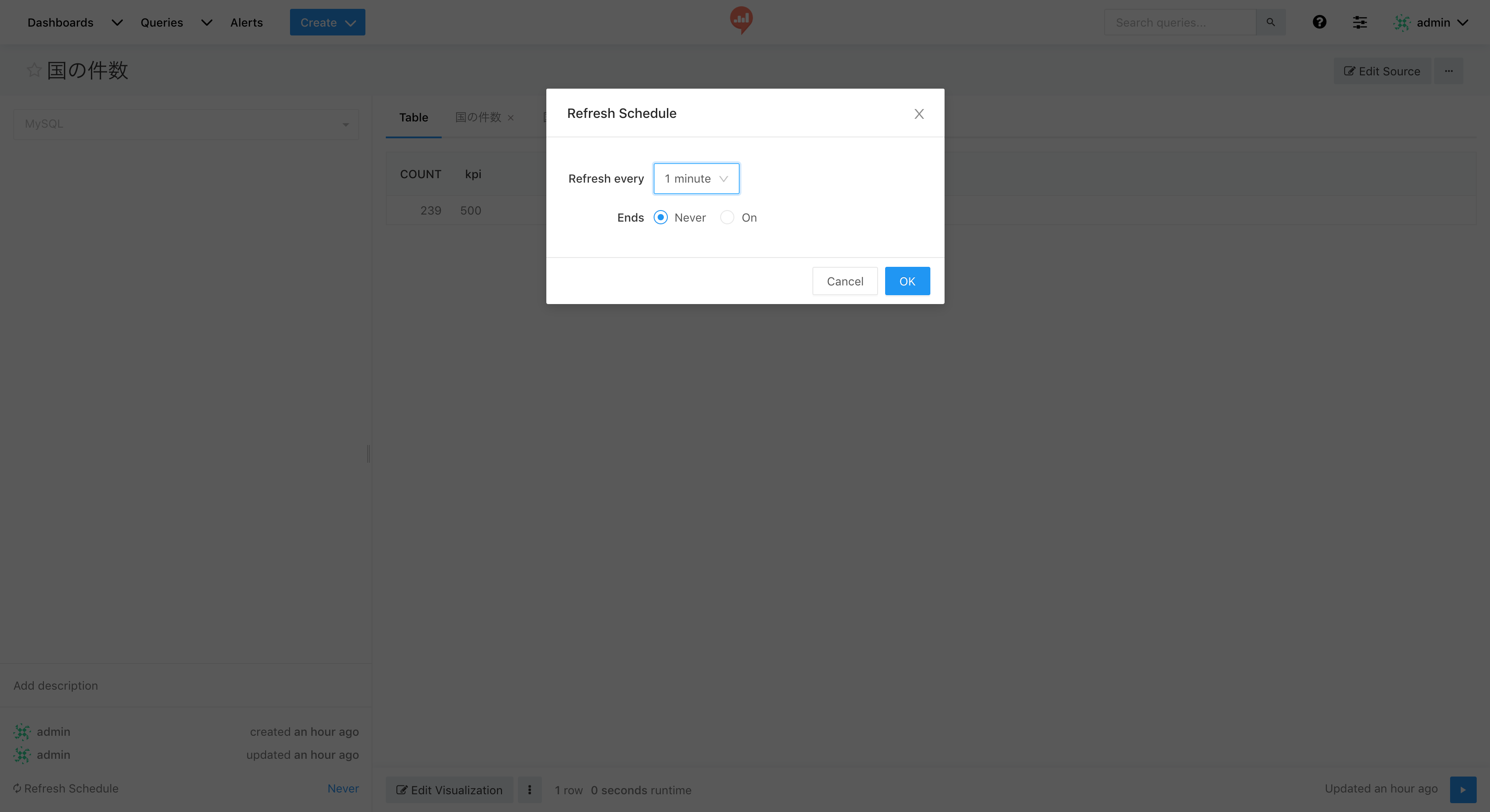Favorite the query with the star icon

point(34,70)
